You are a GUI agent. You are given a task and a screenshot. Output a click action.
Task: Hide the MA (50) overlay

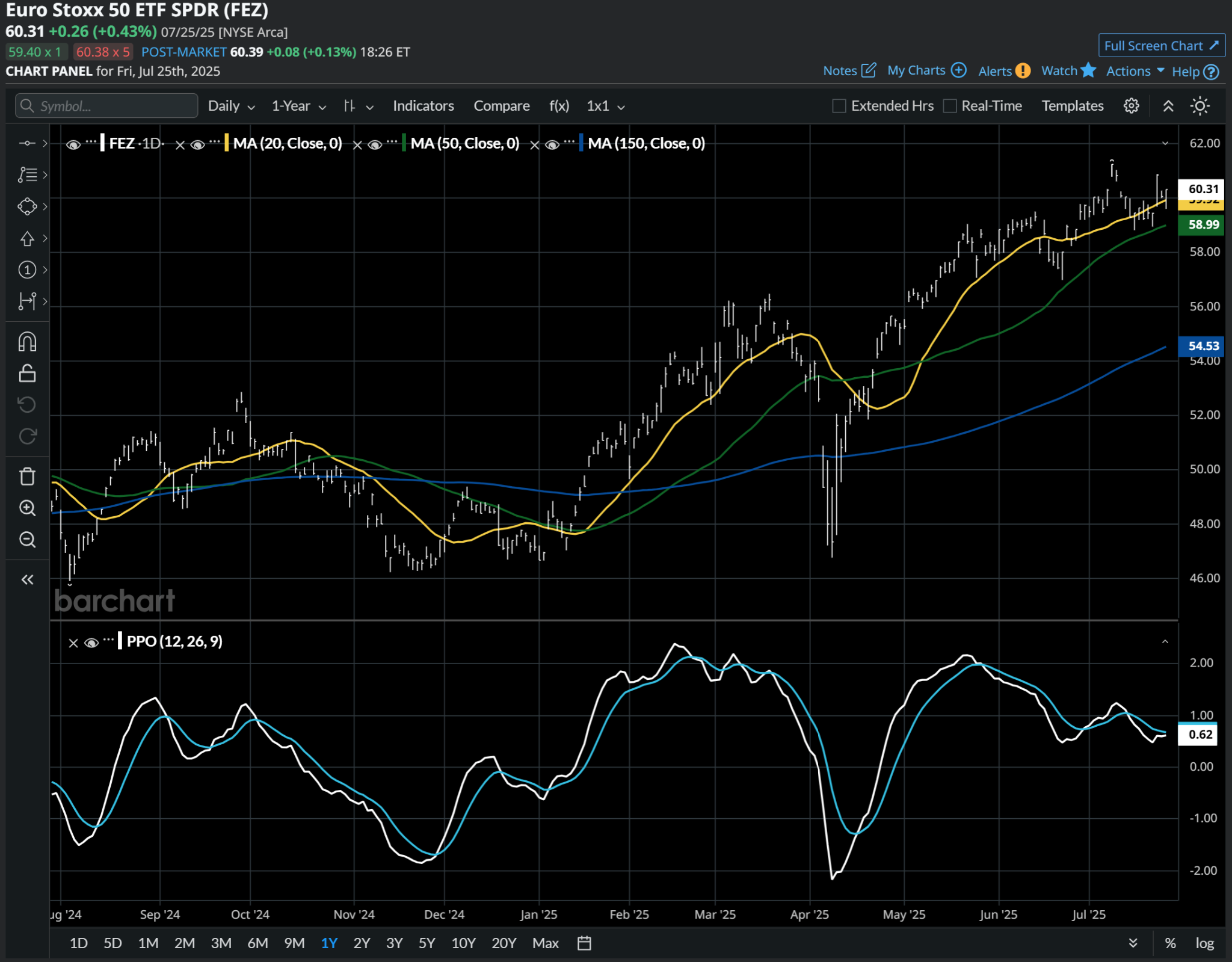[375, 144]
